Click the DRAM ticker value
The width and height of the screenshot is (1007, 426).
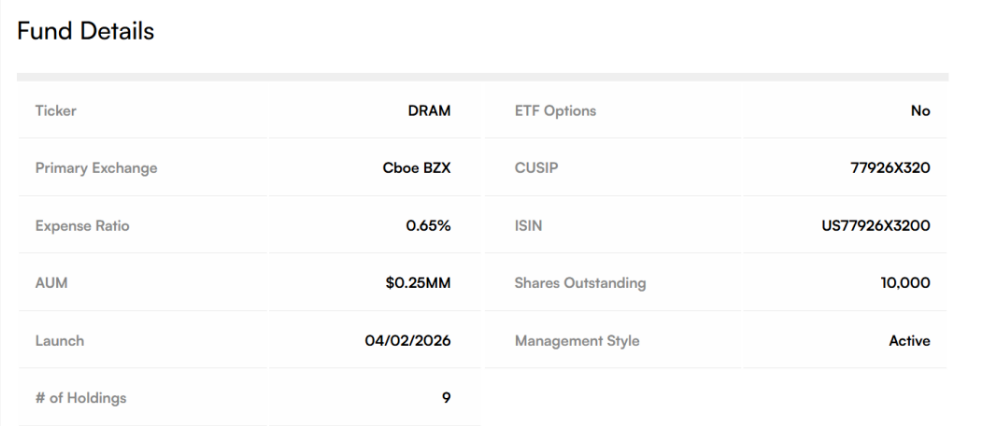coord(429,111)
